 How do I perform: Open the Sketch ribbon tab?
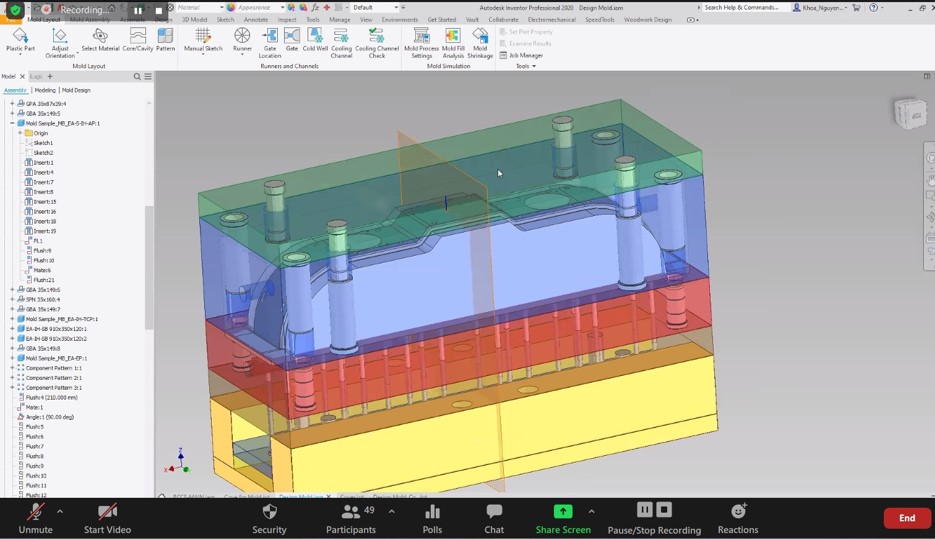[225, 20]
